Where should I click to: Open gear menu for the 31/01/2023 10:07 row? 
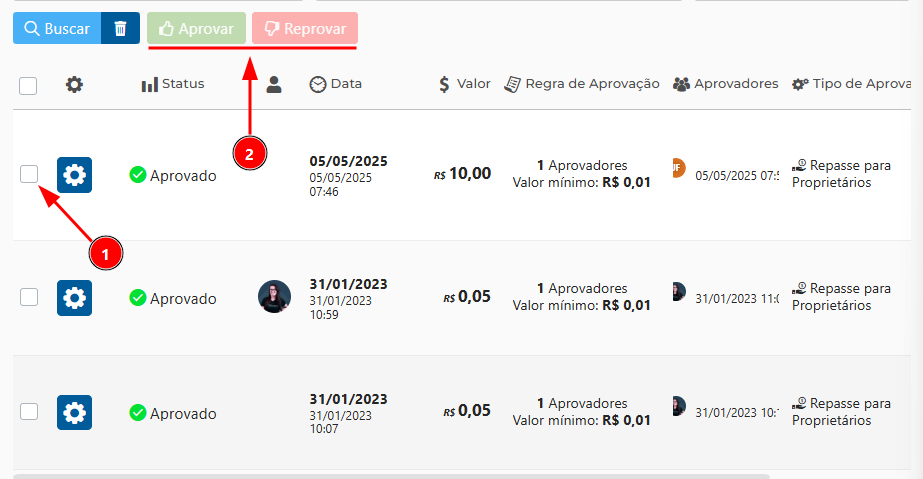tap(74, 412)
